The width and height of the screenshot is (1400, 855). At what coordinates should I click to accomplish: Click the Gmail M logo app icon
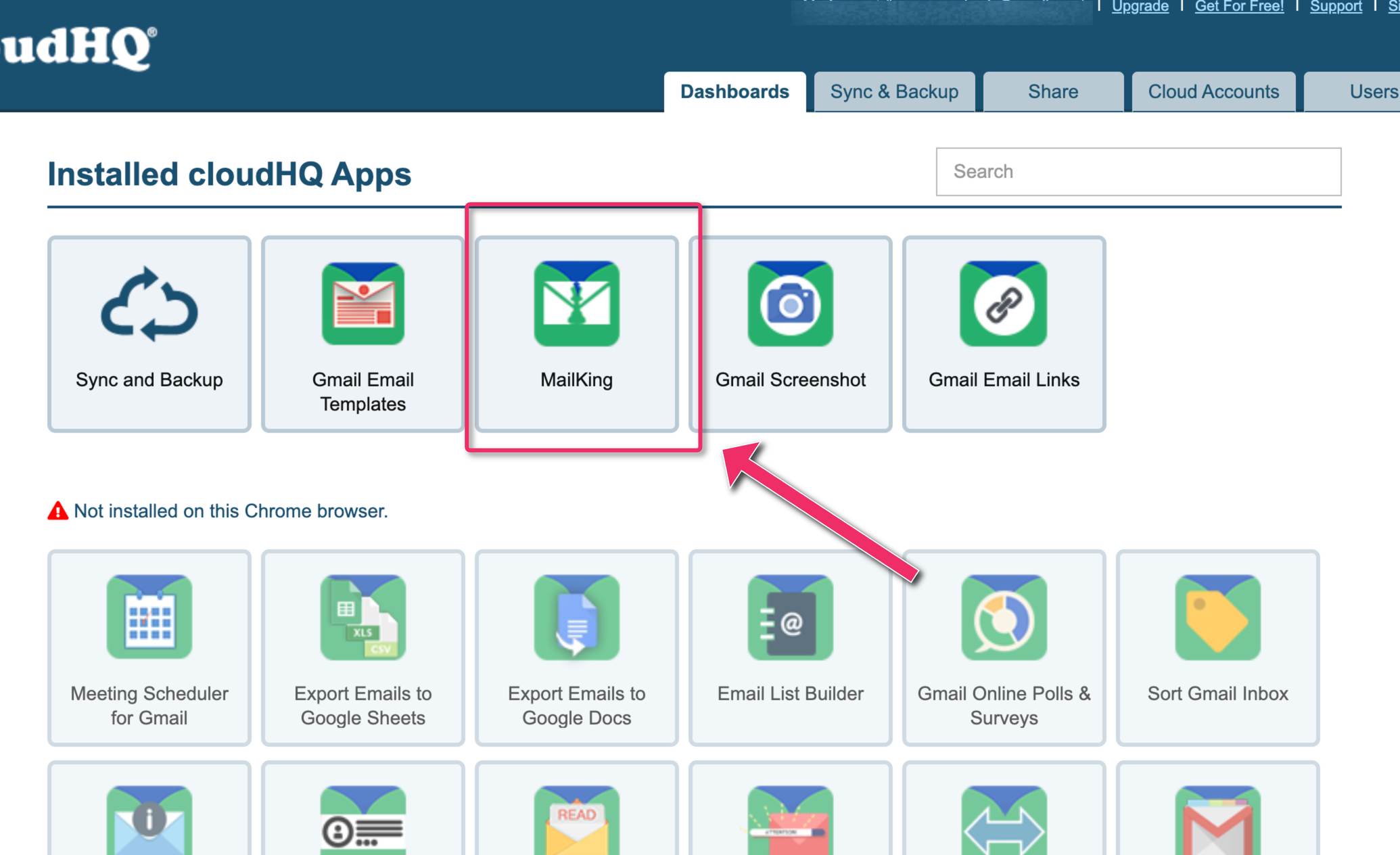pyautogui.click(x=1218, y=820)
